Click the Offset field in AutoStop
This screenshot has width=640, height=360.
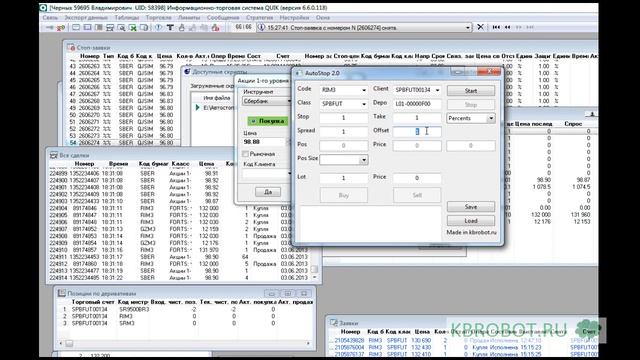417,132
